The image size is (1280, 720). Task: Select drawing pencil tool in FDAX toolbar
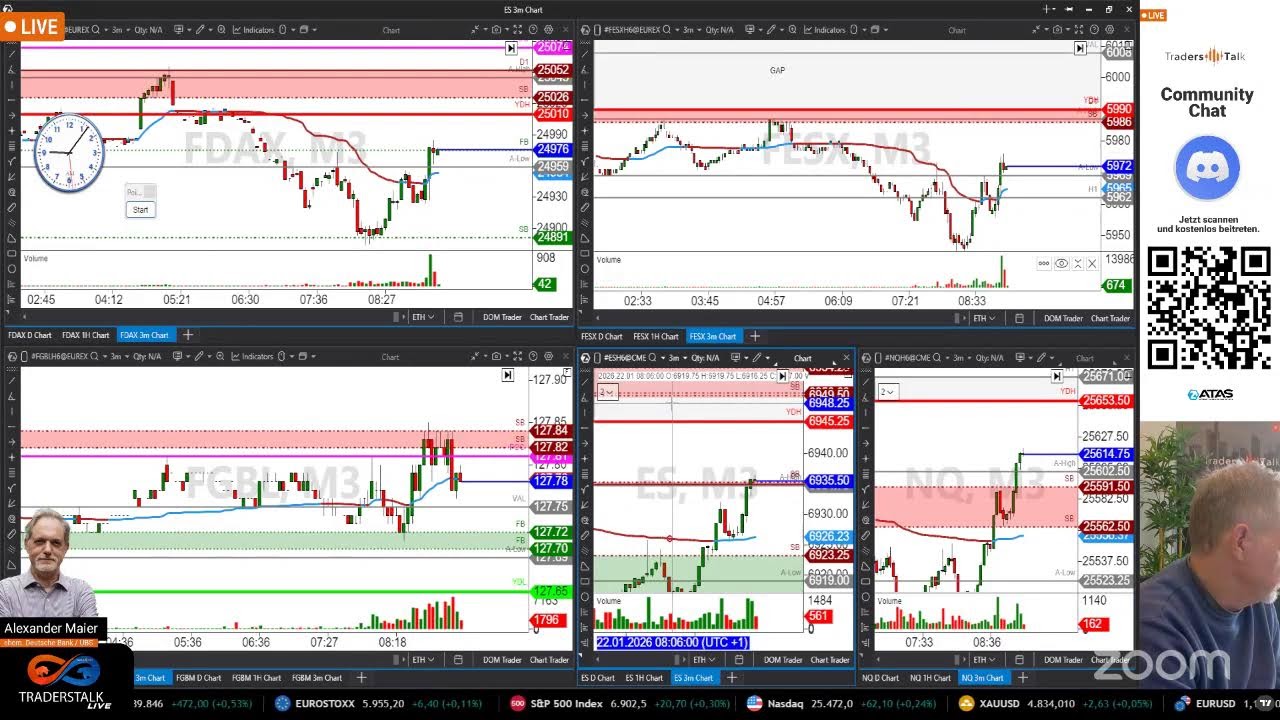200,30
